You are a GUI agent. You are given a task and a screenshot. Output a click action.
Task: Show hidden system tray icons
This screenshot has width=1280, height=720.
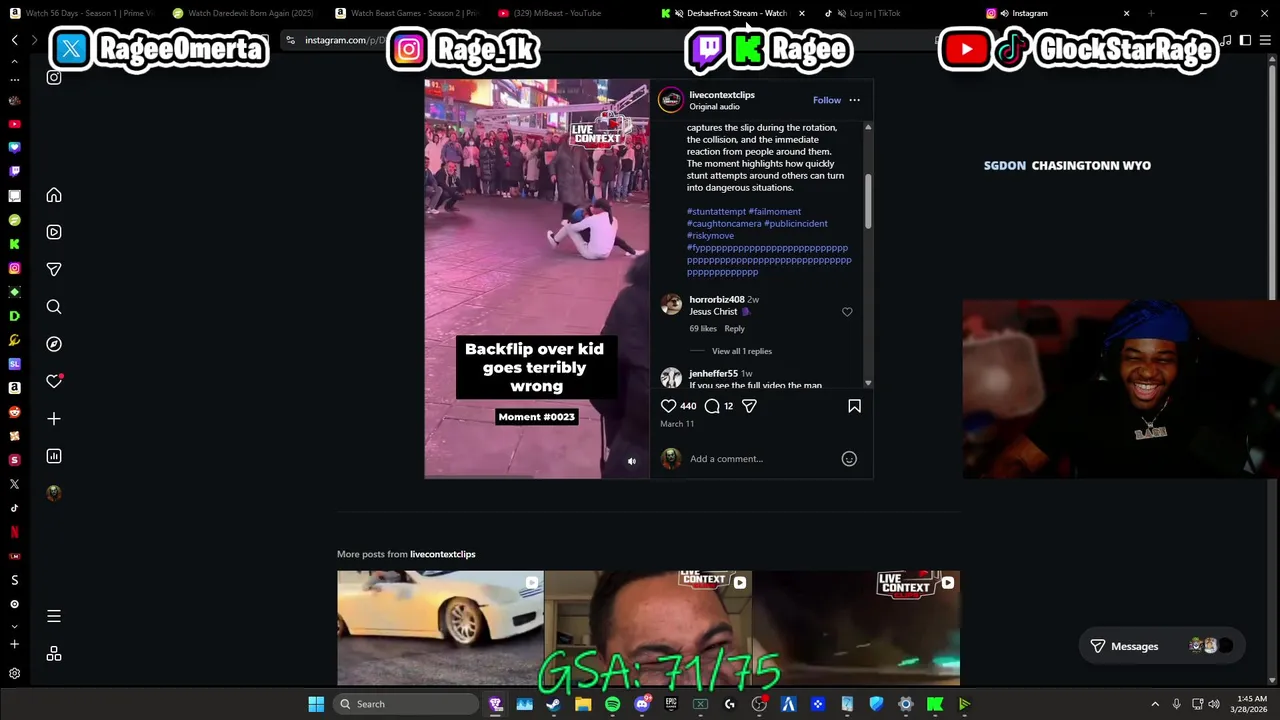tap(1155, 704)
